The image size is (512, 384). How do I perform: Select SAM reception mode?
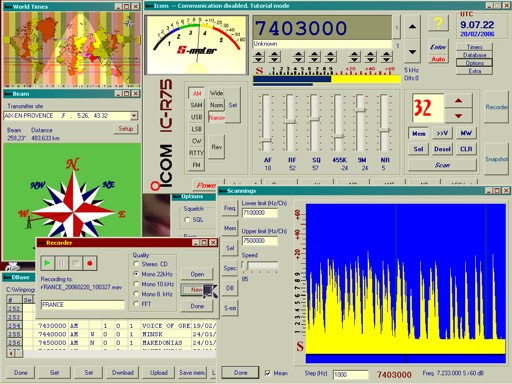tap(197, 105)
